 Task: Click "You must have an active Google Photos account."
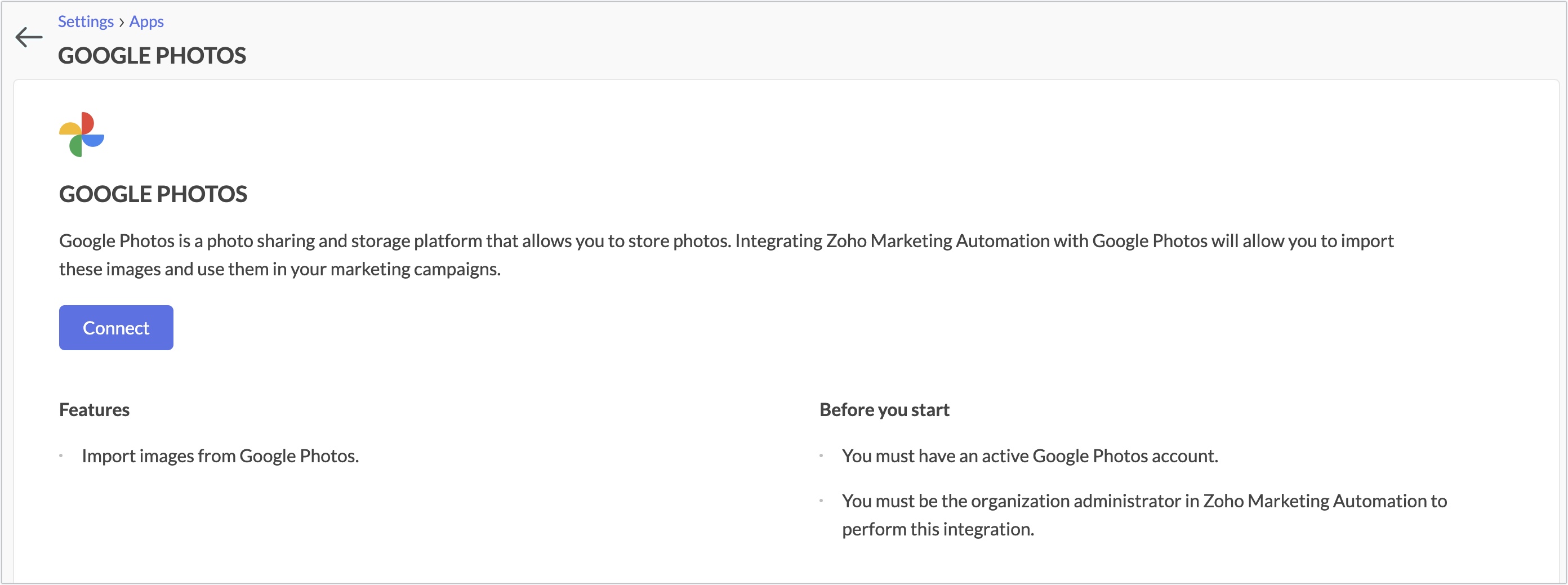coord(1030,456)
